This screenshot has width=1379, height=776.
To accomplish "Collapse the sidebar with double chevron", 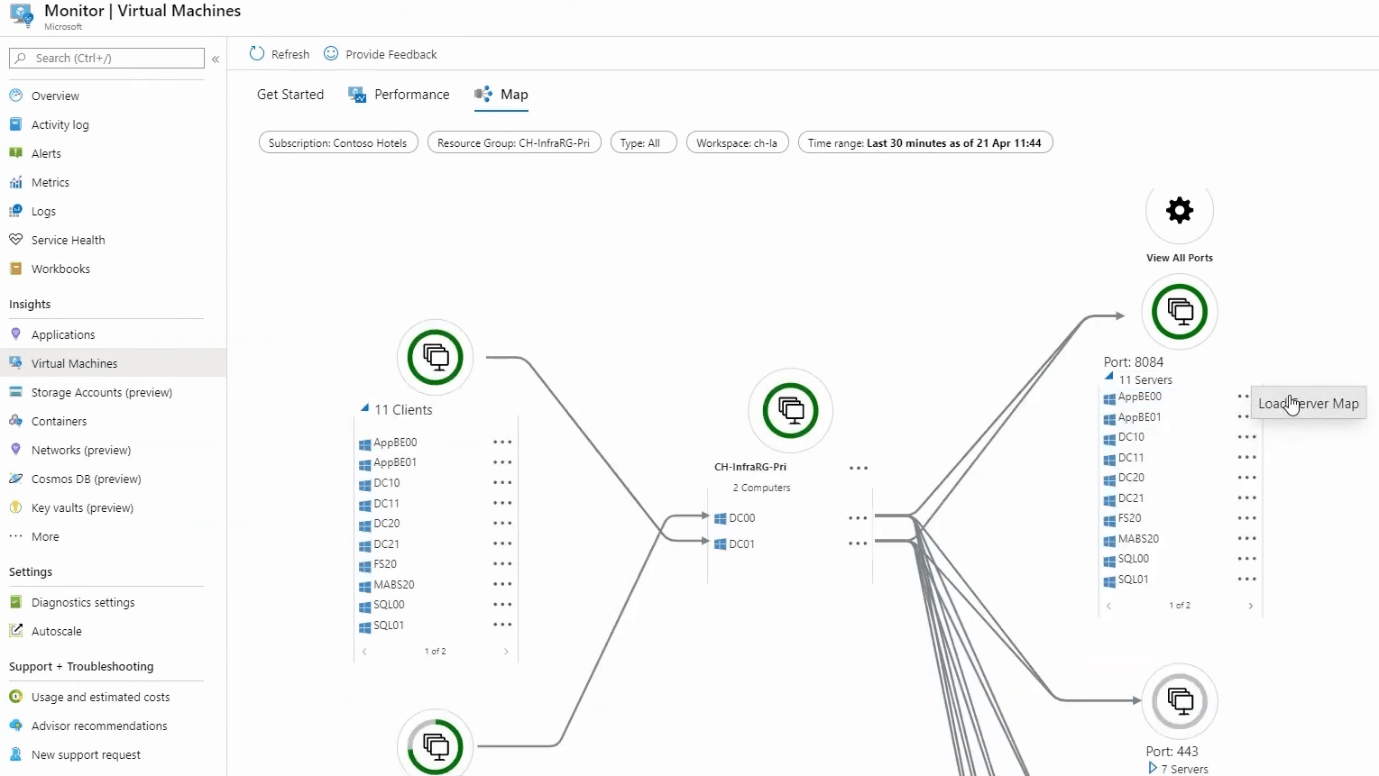I will point(215,59).
